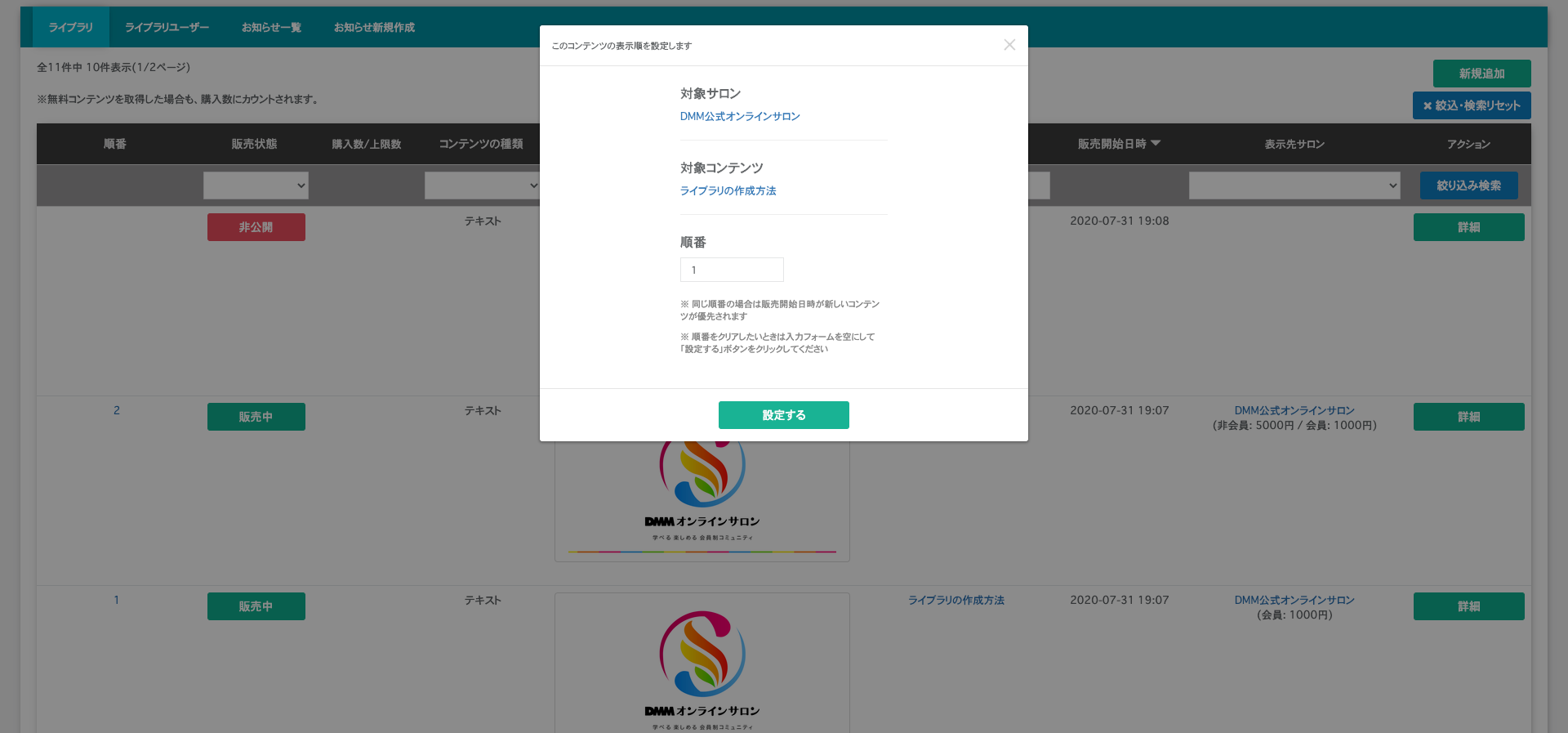Click the 新規追加 button
1568x733 pixels.
1482,74
